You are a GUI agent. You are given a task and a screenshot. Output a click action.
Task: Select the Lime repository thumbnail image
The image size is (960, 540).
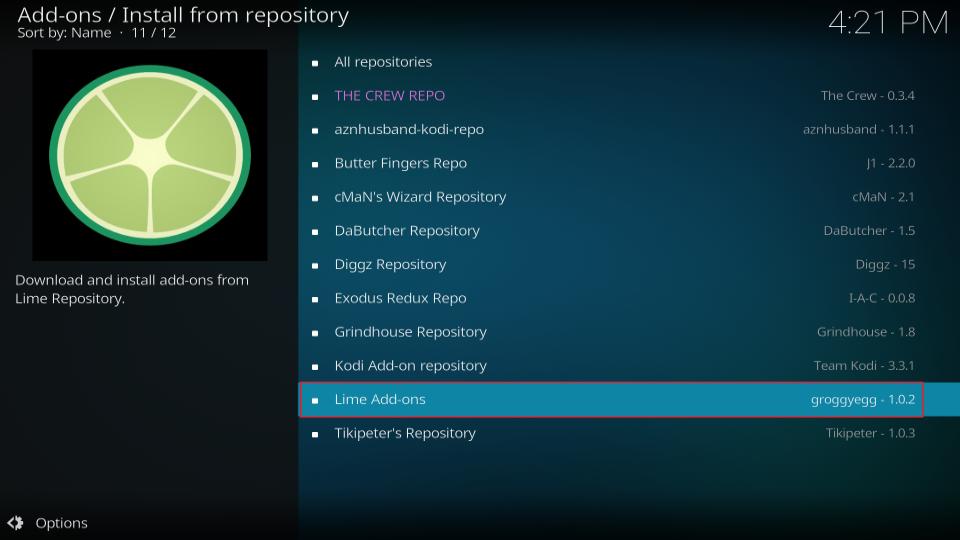pos(149,155)
